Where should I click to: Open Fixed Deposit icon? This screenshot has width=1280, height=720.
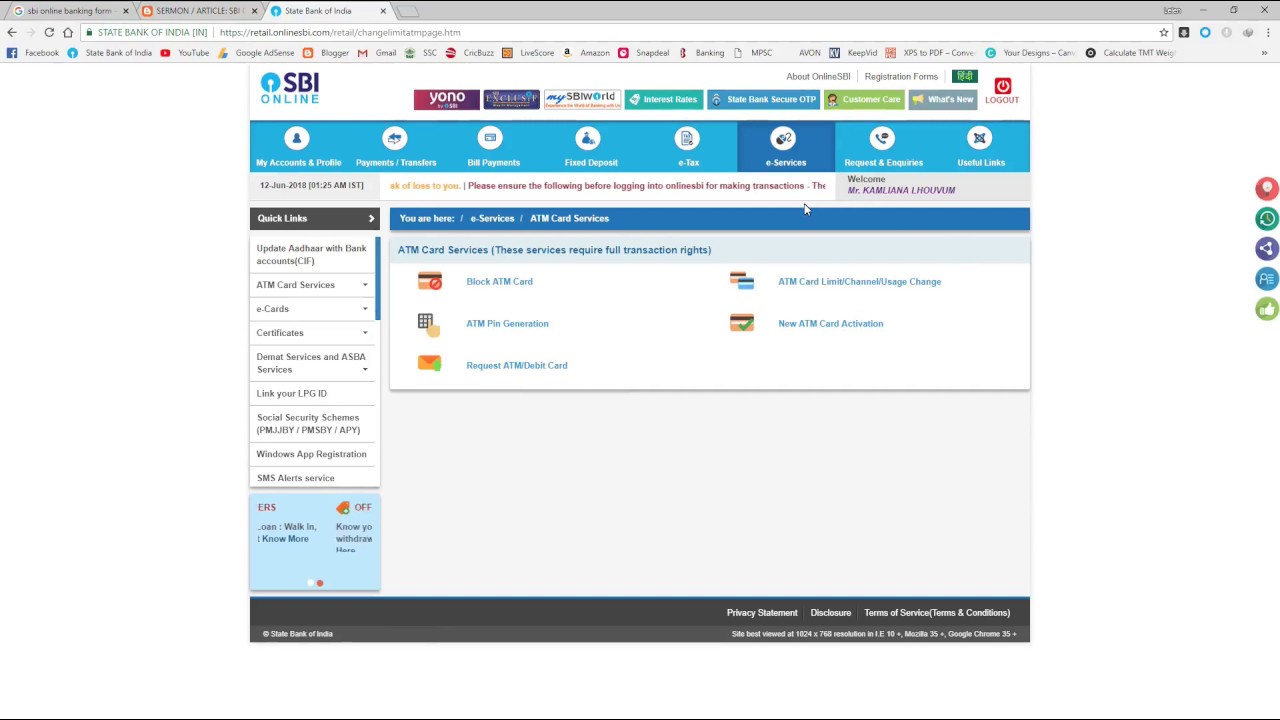[588, 138]
